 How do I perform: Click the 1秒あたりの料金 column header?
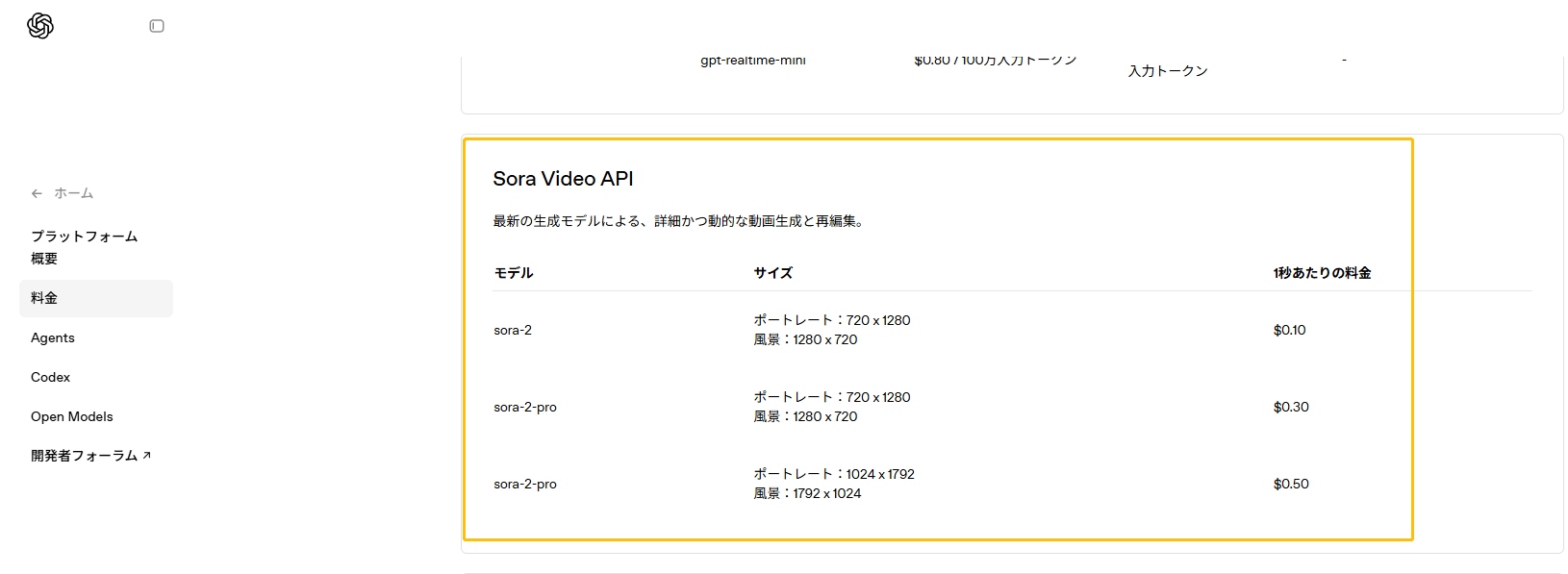[x=1322, y=273]
